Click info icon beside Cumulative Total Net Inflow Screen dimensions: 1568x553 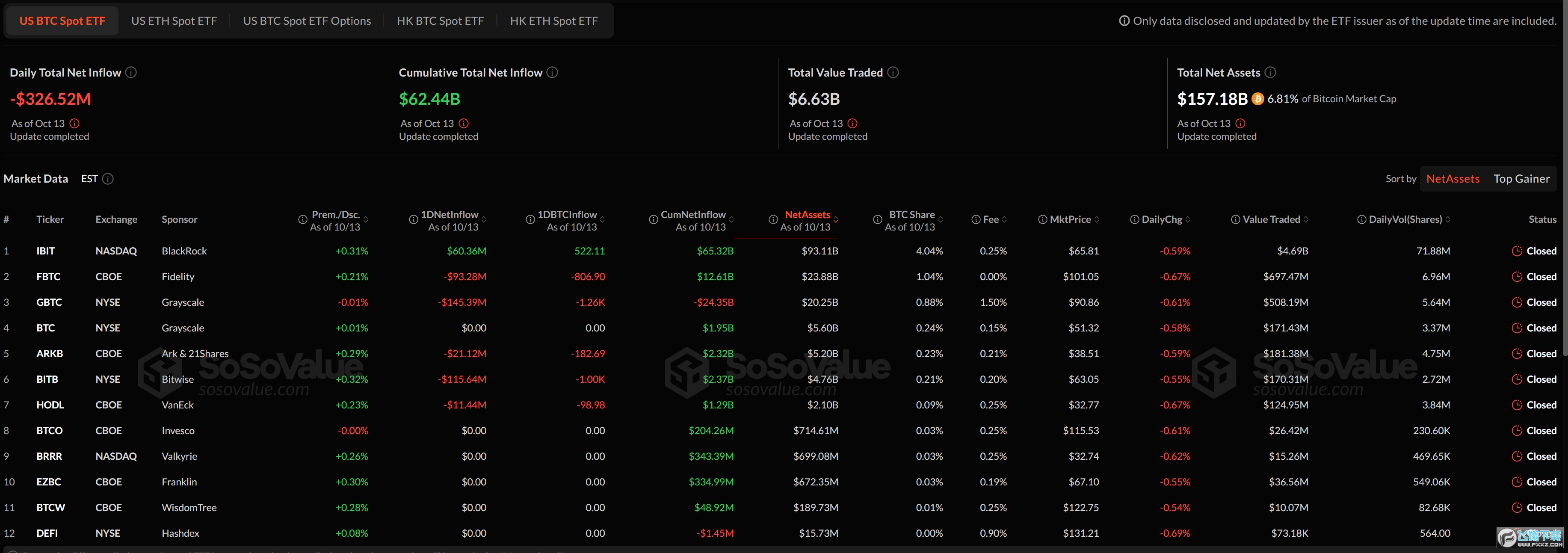(x=552, y=72)
